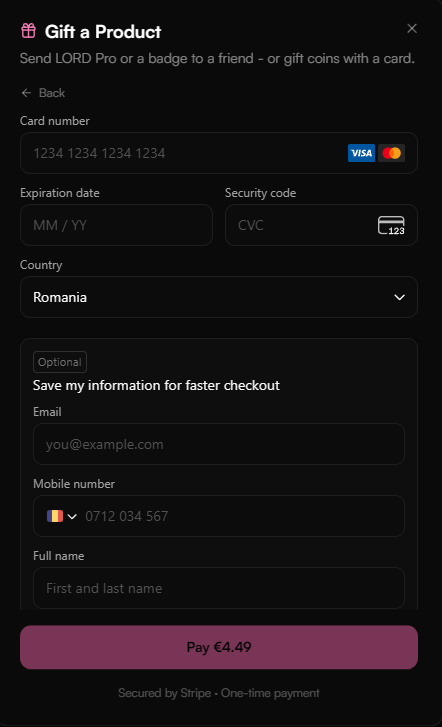This screenshot has width=442, height=727.
Task: Click the CVC card hint icon
Action: (391, 225)
